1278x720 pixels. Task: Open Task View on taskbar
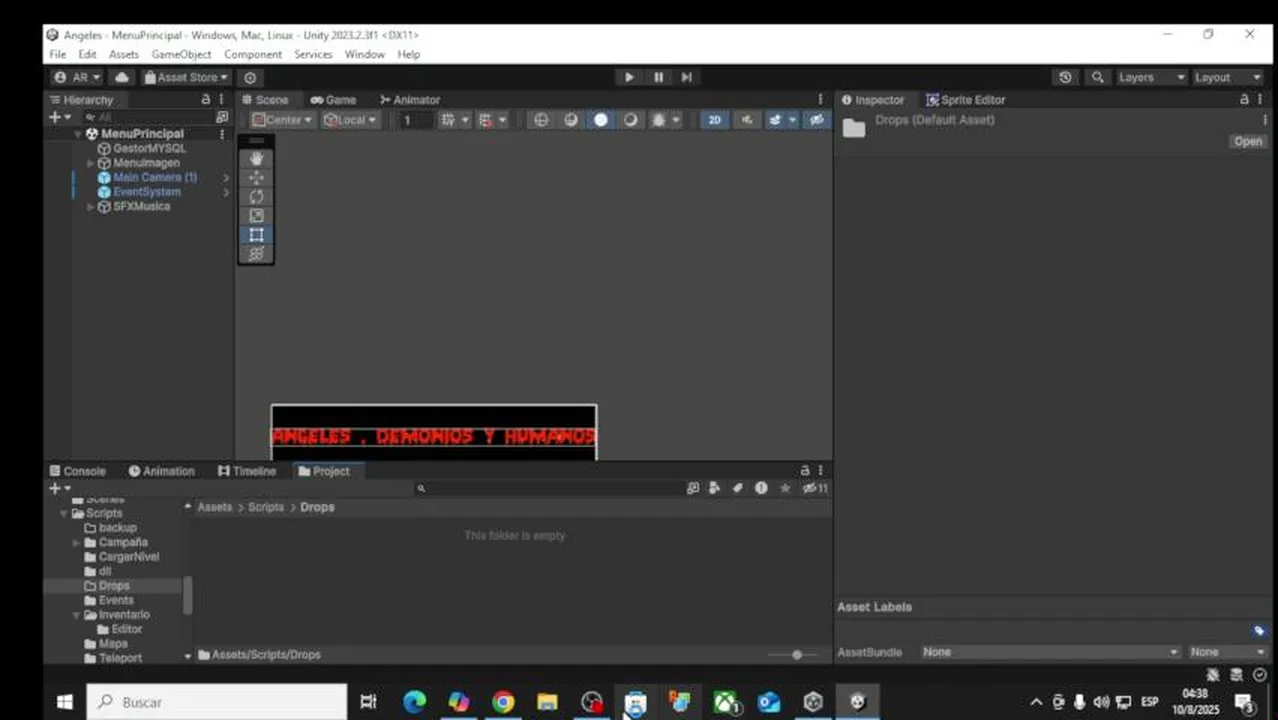(x=368, y=702)
